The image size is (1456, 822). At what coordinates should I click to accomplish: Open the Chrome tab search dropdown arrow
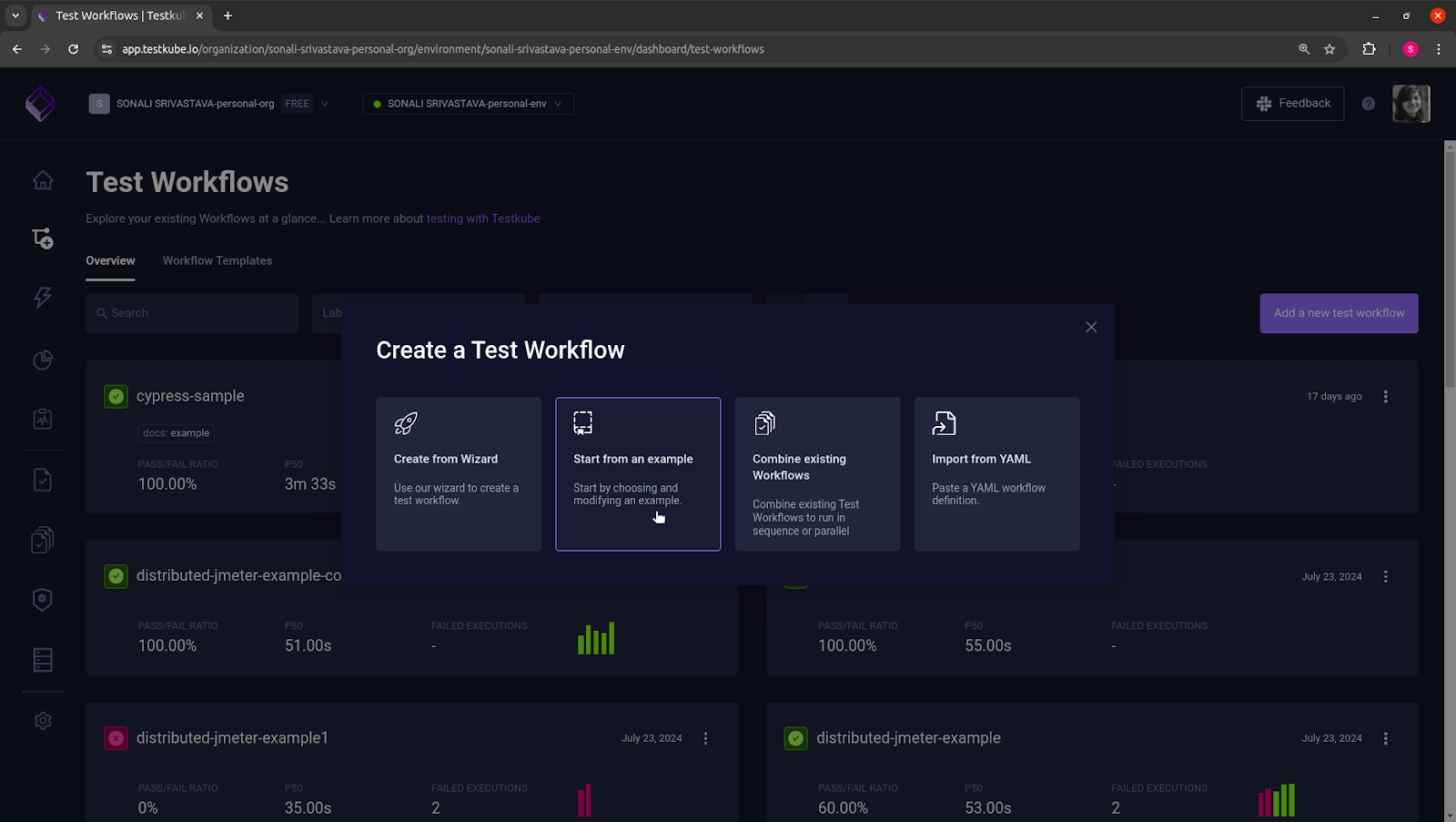pyautogui.click(x=15, y=15)
